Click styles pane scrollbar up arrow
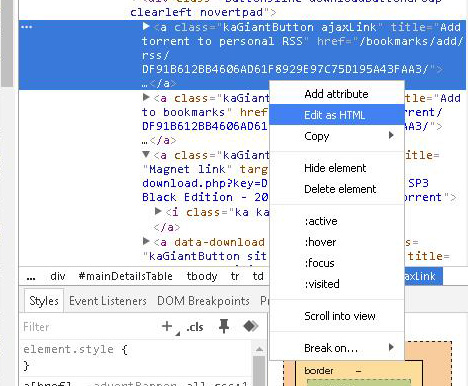 pyautogui.click(x=259, y=350)
